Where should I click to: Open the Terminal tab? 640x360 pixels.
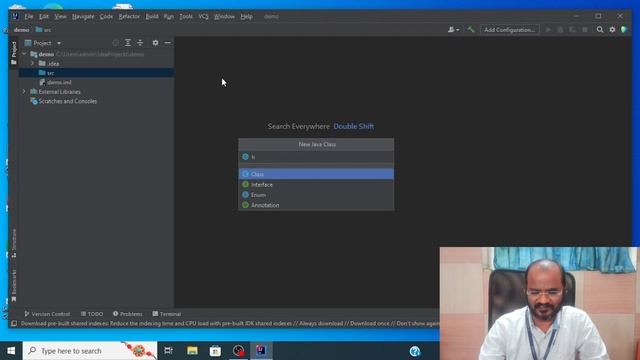coord(167,314)
